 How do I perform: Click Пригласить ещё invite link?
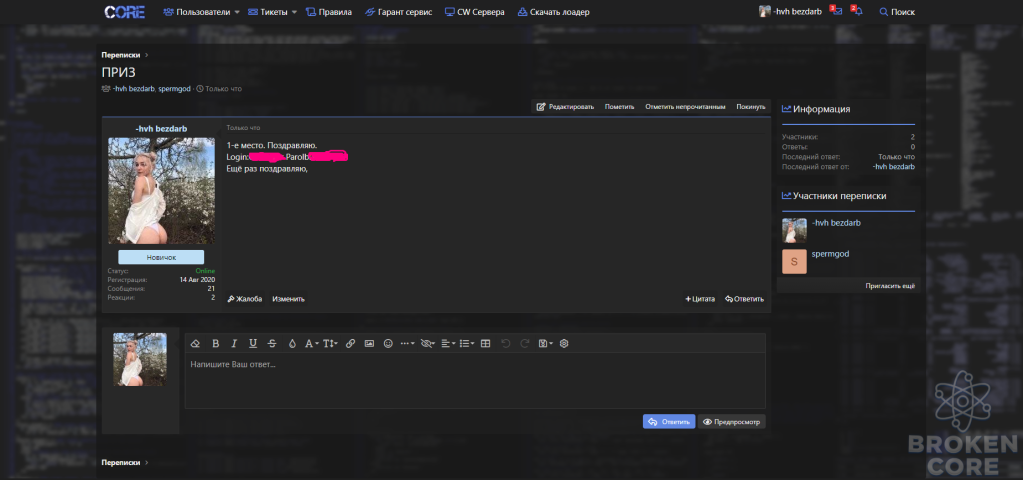[890, 286]
